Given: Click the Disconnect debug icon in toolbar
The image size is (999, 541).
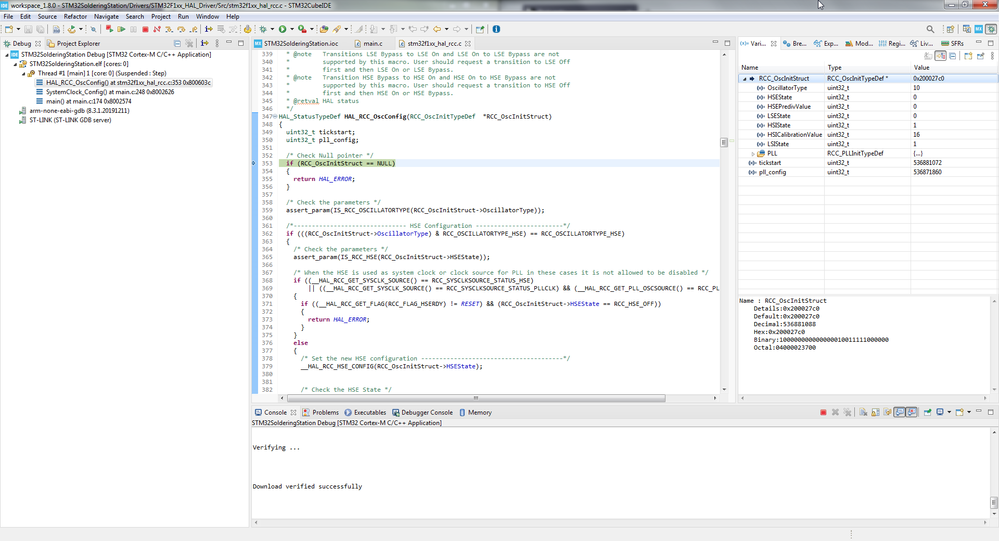Looking at the screenshot, I should (157, 29).
